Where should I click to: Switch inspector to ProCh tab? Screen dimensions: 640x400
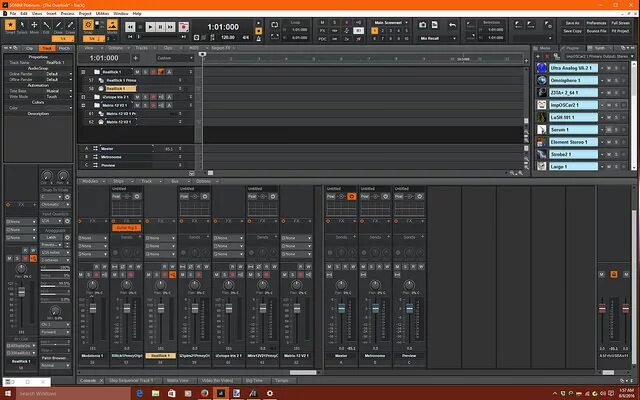[64, 49]
